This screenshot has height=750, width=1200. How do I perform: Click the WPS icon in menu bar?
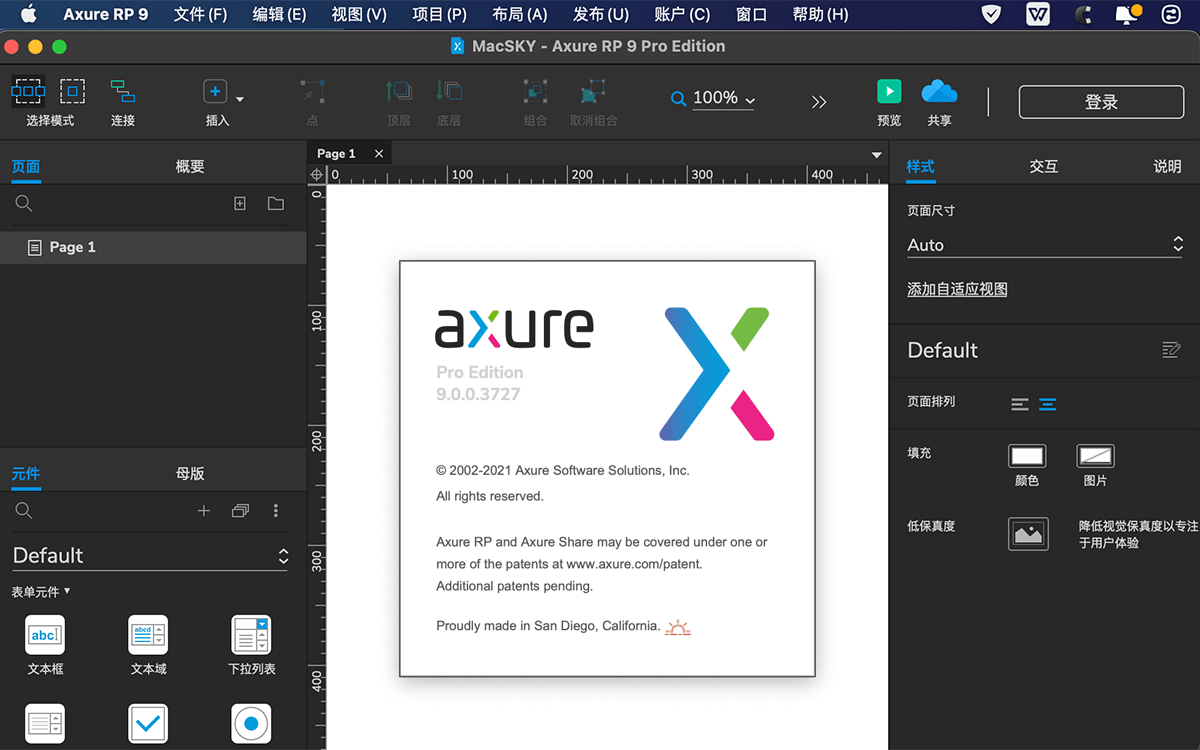pyautogui.click(x=1038, y=14)
